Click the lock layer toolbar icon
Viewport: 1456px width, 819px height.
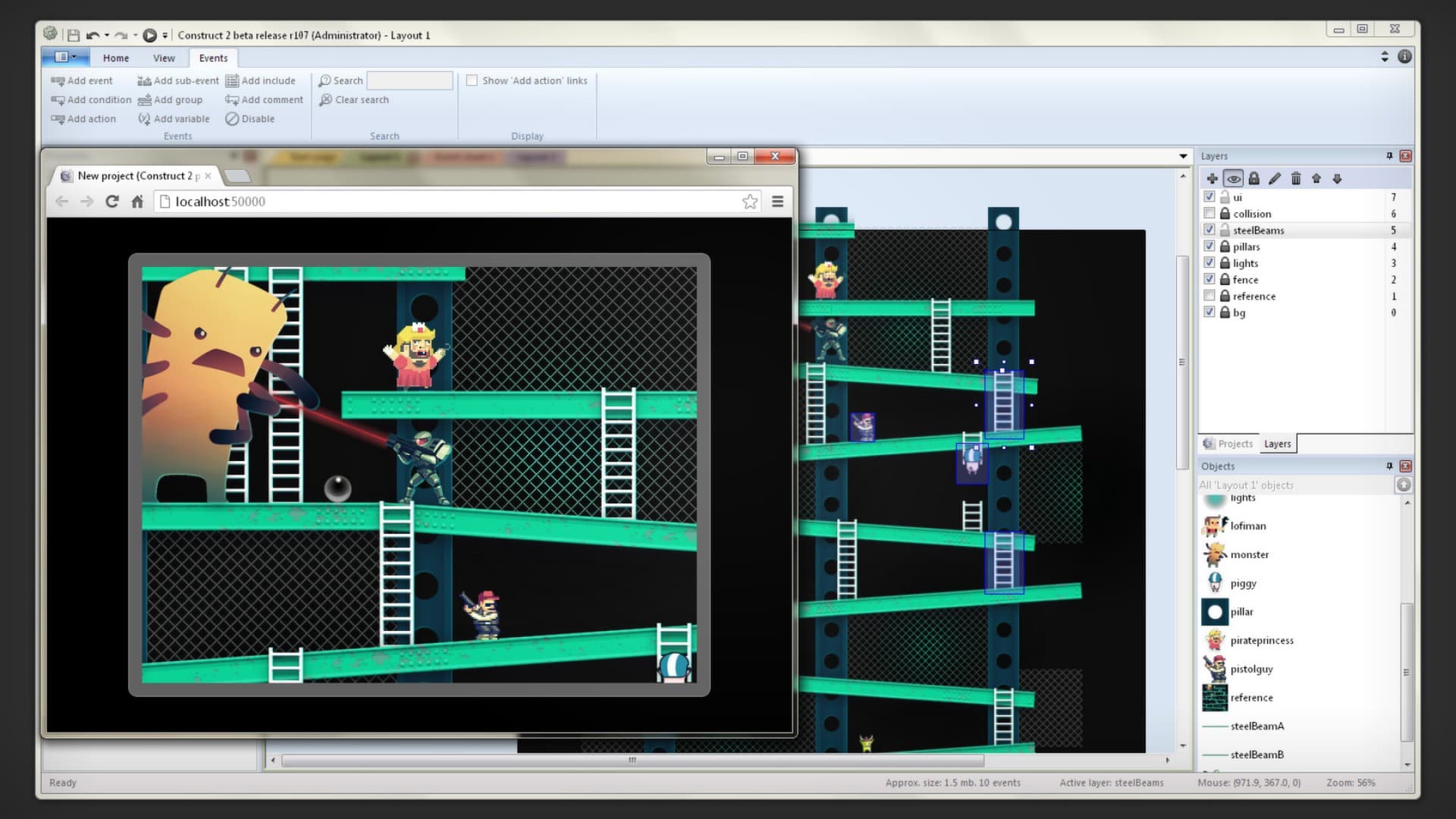pos(1254,178)
